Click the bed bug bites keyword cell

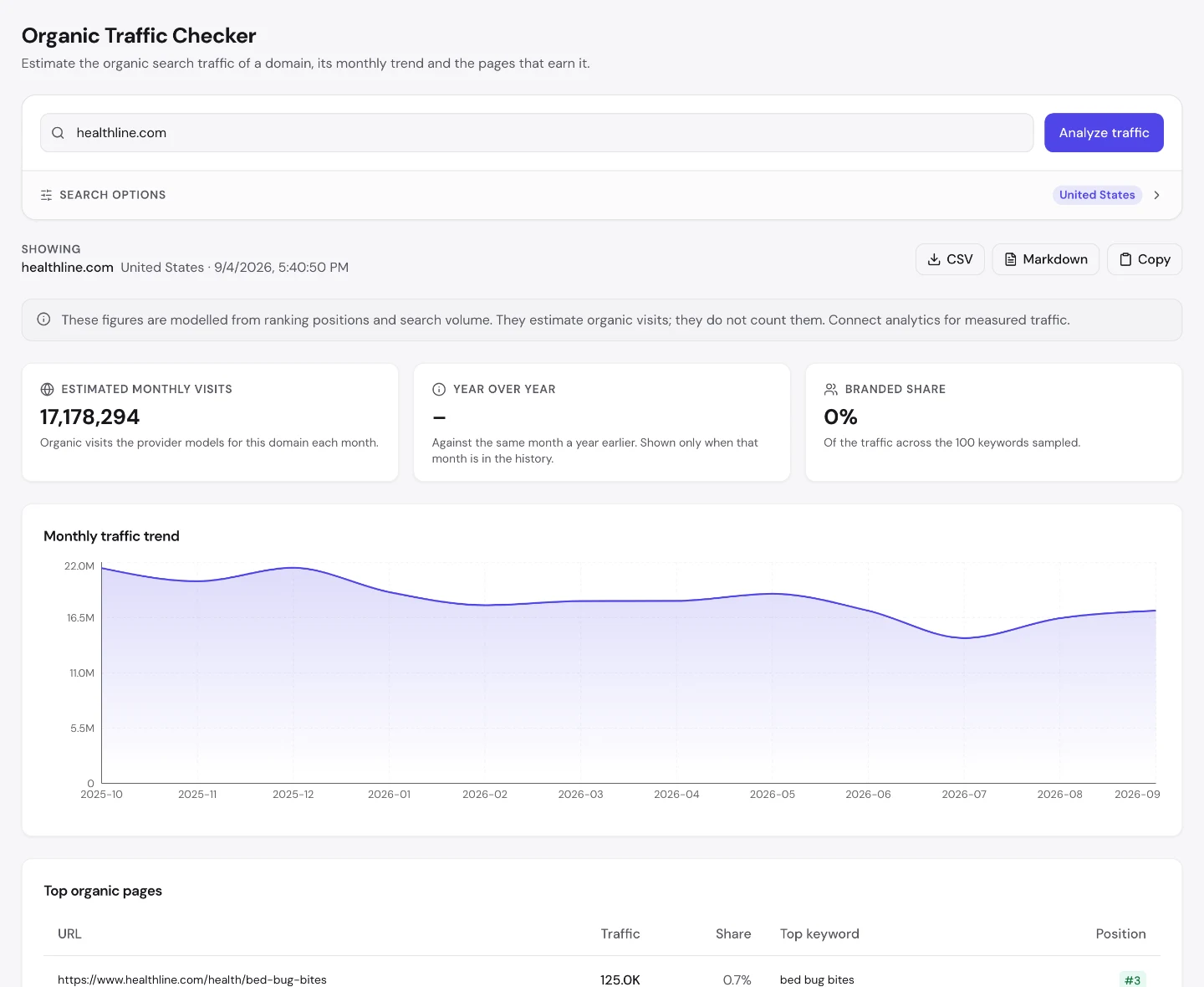click(x=817, y=979)
